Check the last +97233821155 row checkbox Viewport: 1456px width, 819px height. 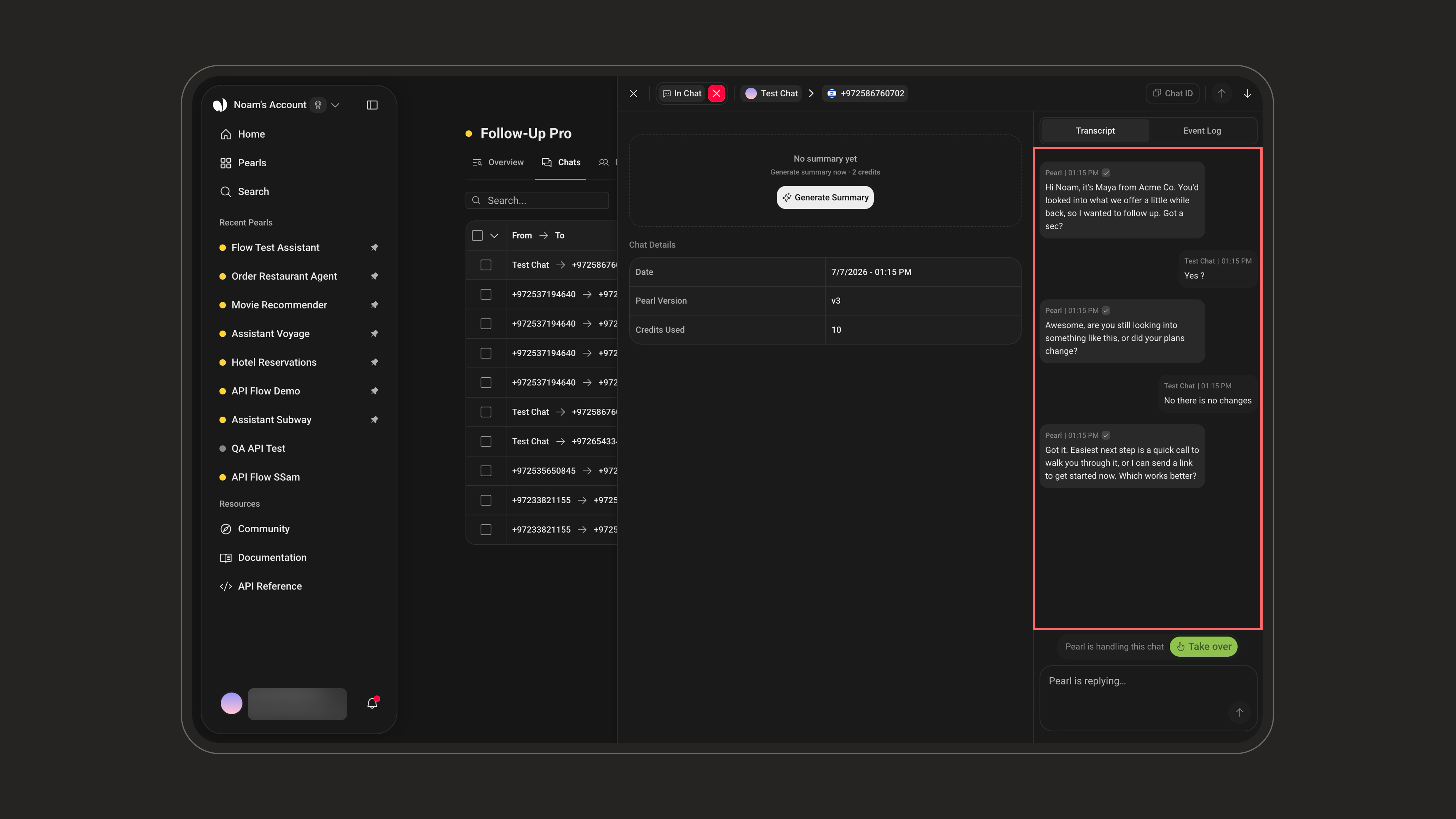486,530
